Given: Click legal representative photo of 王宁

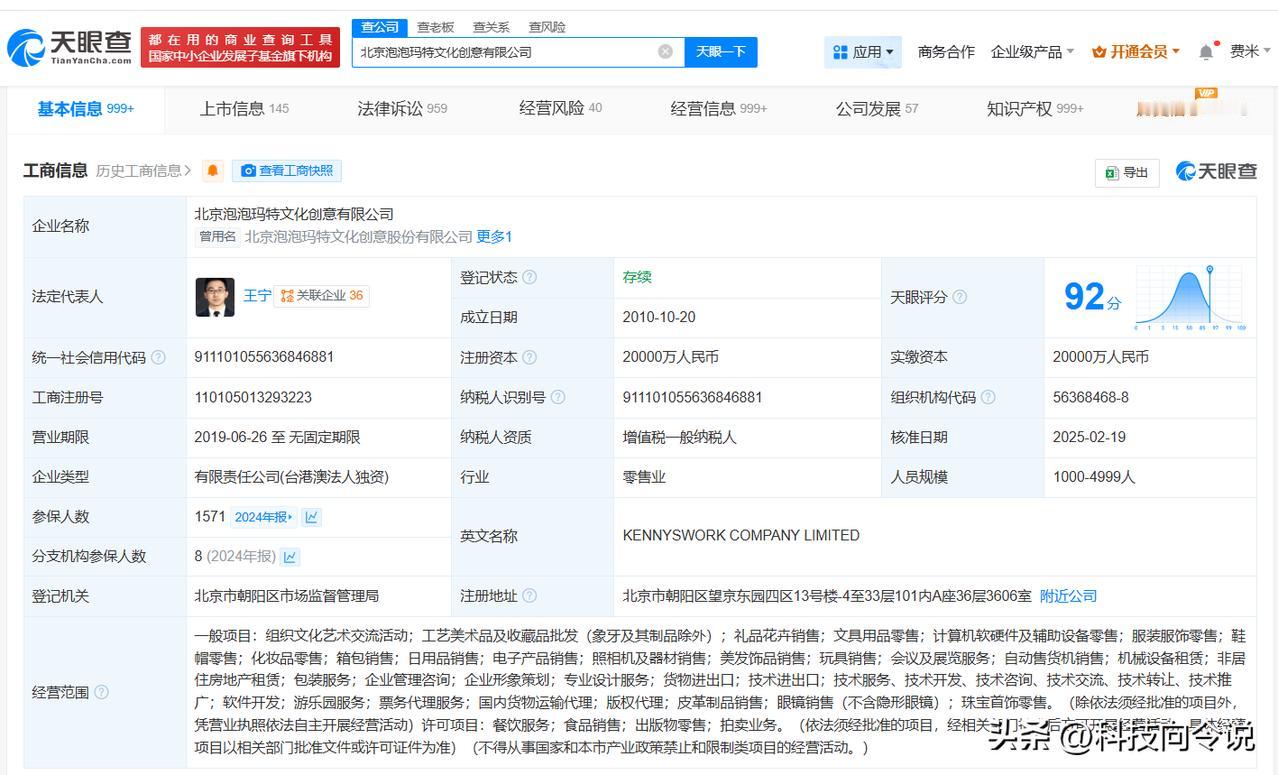Looking at the screenshot, I should (x=215, y=297).
